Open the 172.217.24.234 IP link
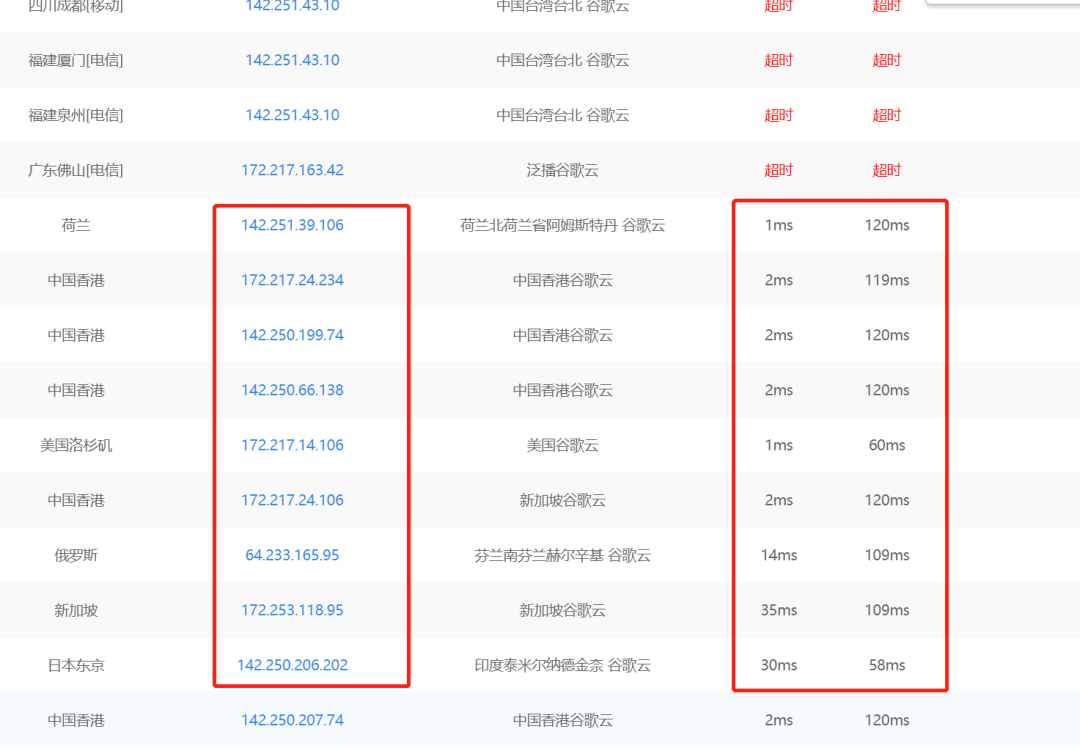 [x=292, y=280]
